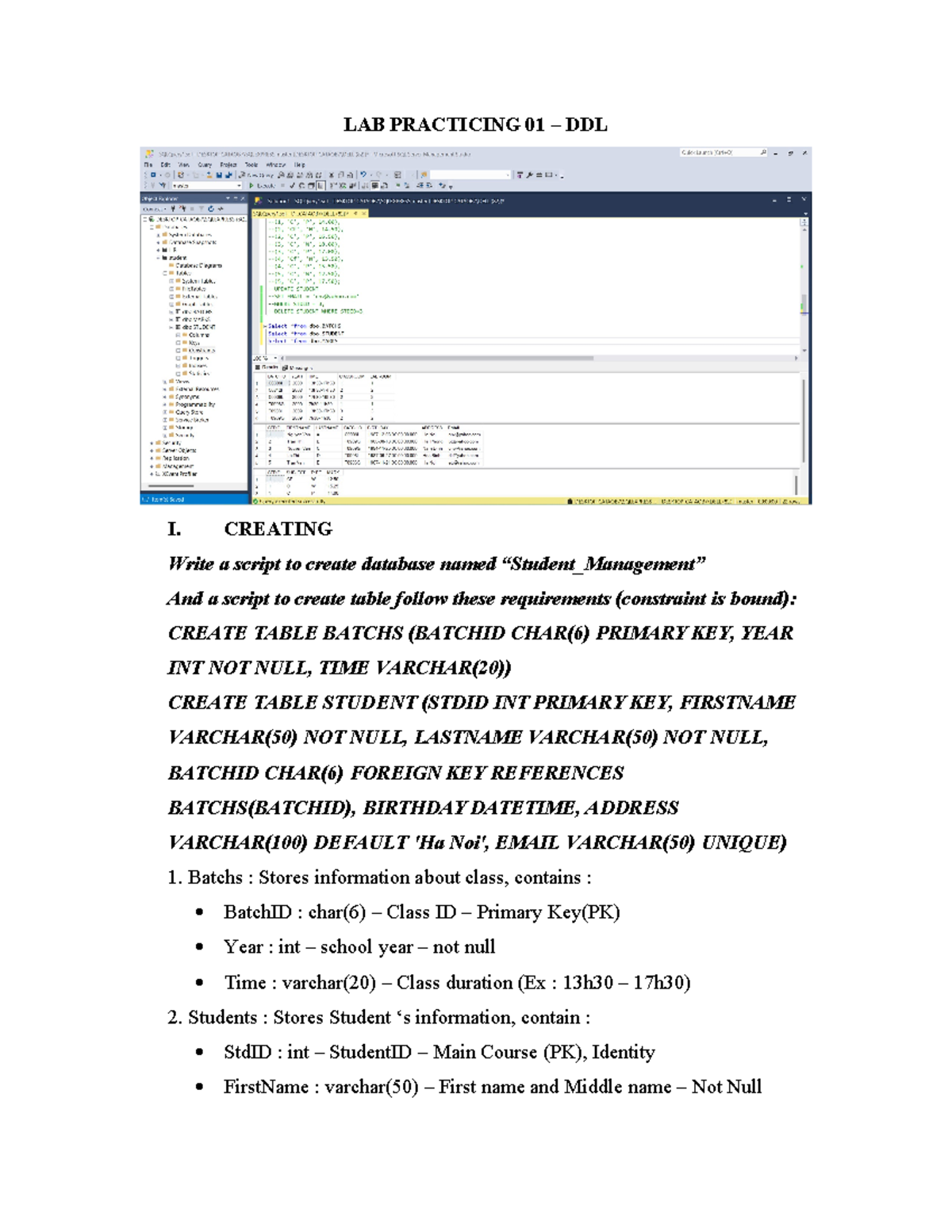Click the Save icon on the toolbar
The image size is (952, 1232).
218,175
